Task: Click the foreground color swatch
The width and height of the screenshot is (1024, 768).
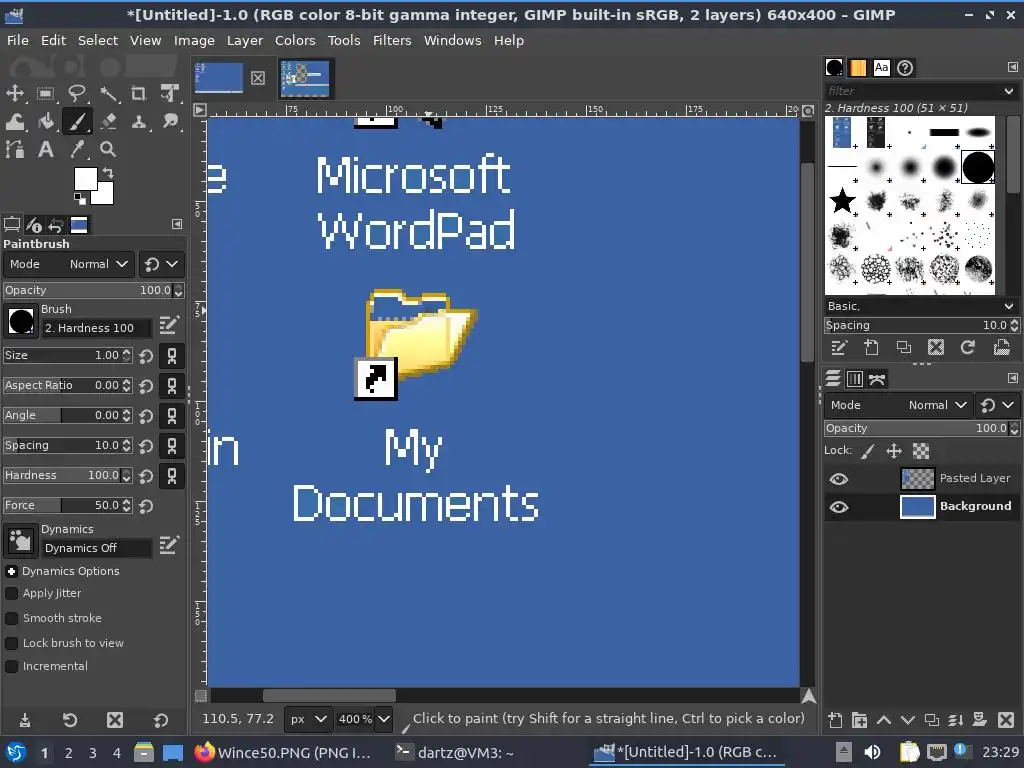Action: (x=85, y=178)
